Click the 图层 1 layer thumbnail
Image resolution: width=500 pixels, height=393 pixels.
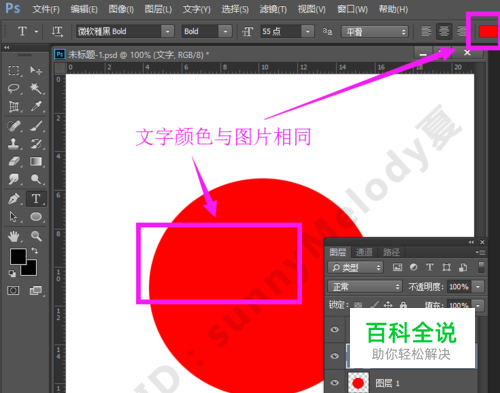click(358, 383)
